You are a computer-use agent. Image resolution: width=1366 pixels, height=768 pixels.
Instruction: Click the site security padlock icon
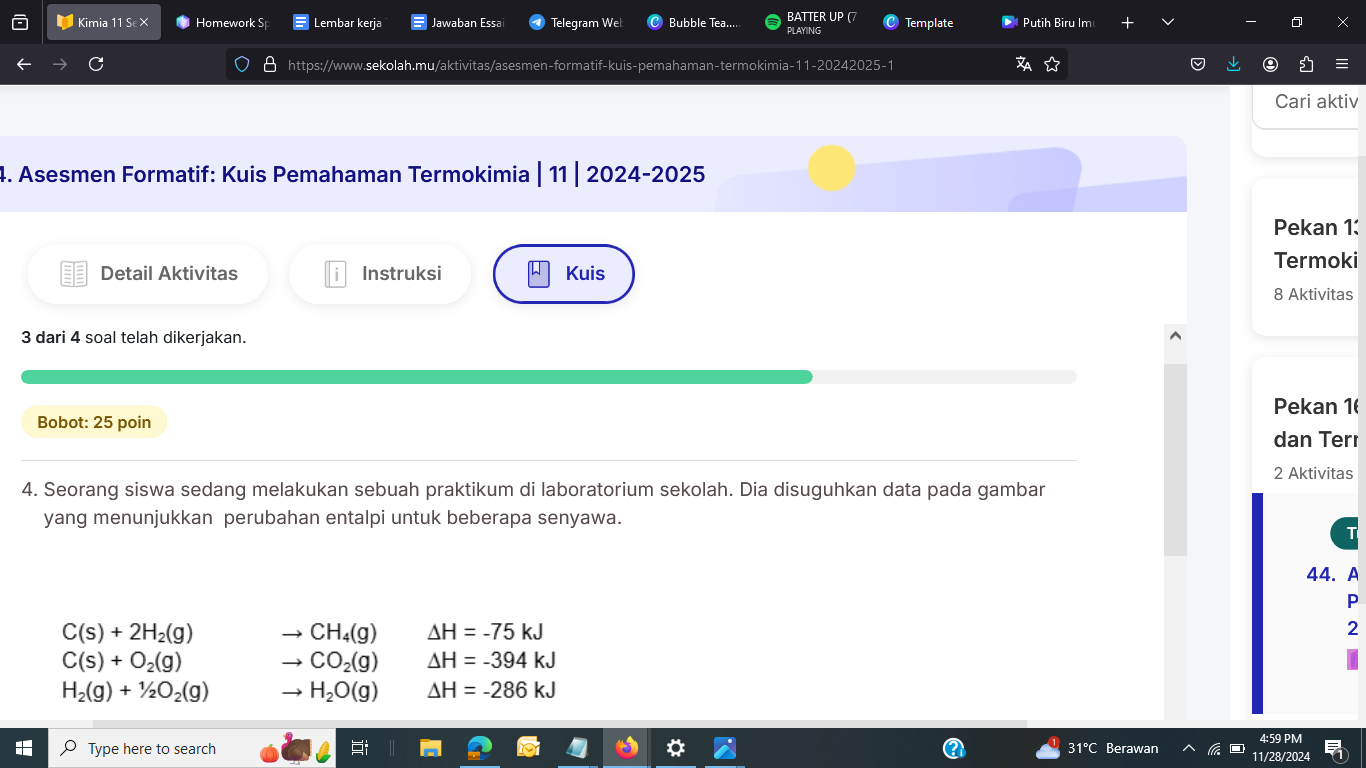coord(269,64)
